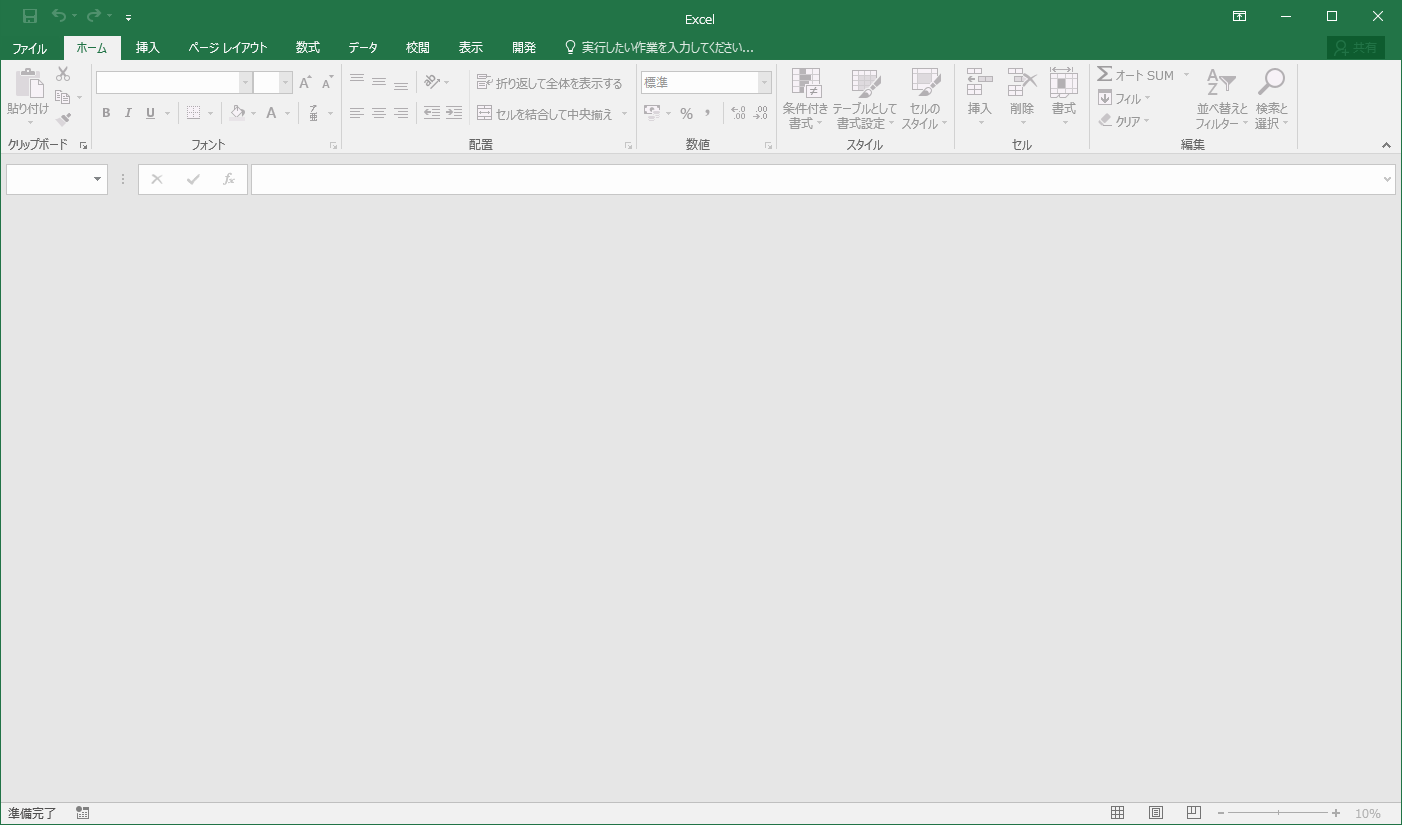Open テーブルとして書式設定 table formatting
Image resolution: width=1402 pixels, height=825 pixels.
865,99
